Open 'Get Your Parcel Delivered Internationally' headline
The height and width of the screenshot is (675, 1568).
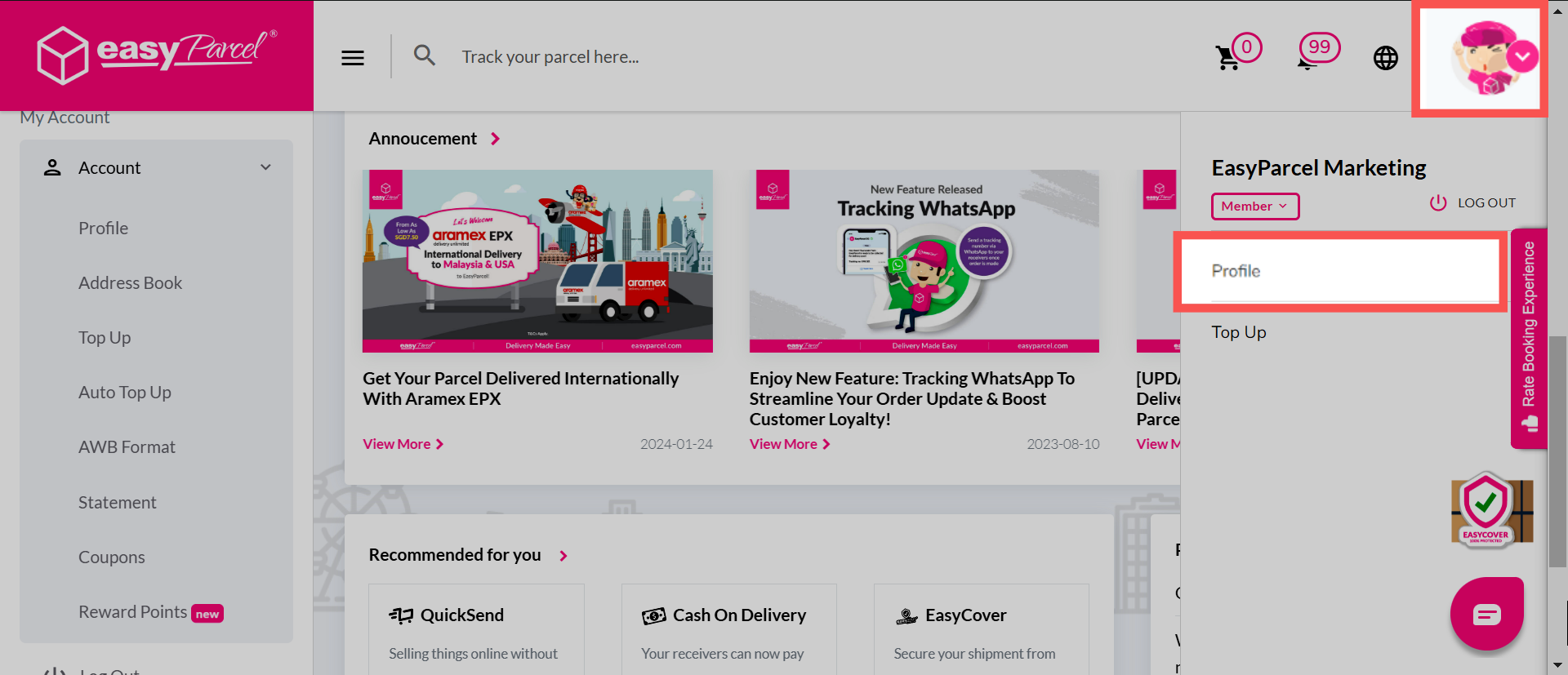coord(520,389)
